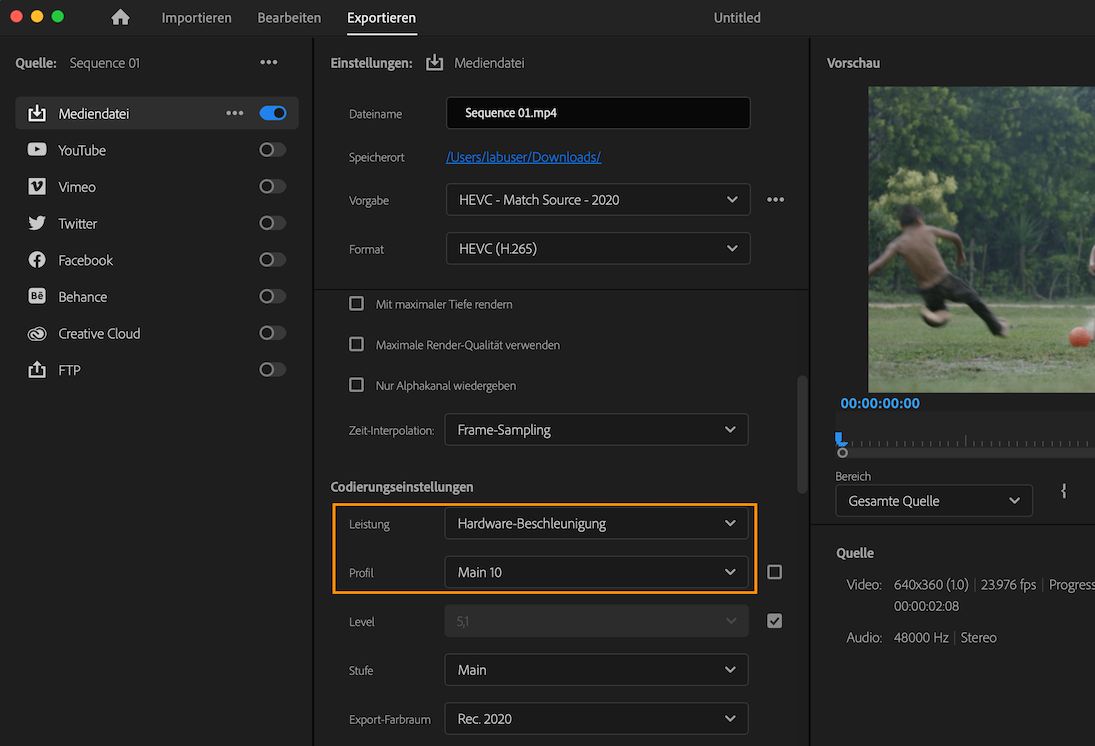1095x746 pixels.
Task: Enable the YouTube export toggle
Action: [x=272, y=150]
